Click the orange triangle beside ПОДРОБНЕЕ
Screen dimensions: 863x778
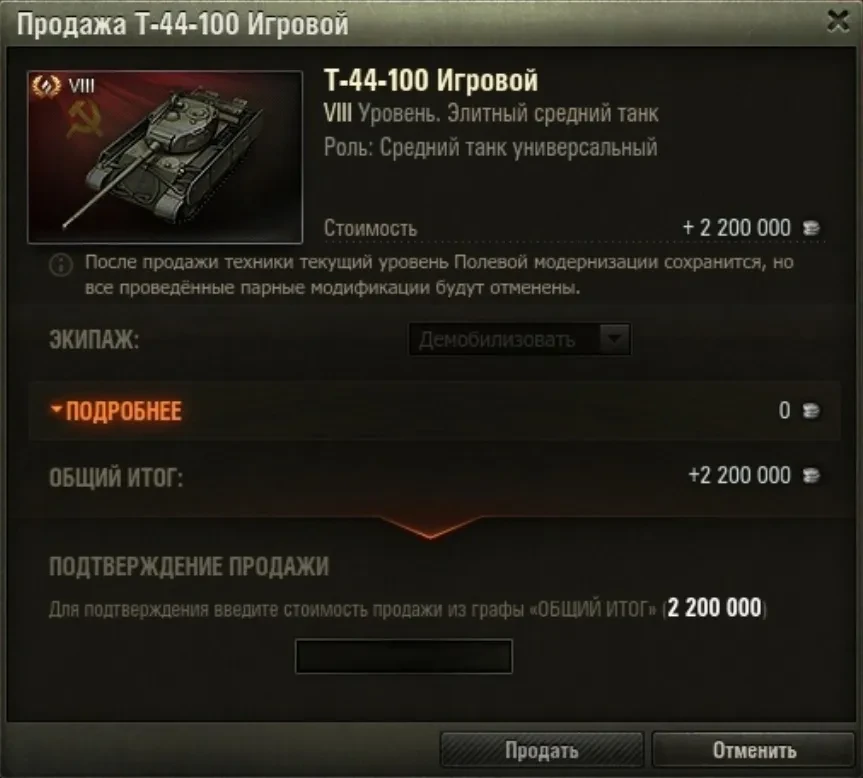(x=56, y=408)
